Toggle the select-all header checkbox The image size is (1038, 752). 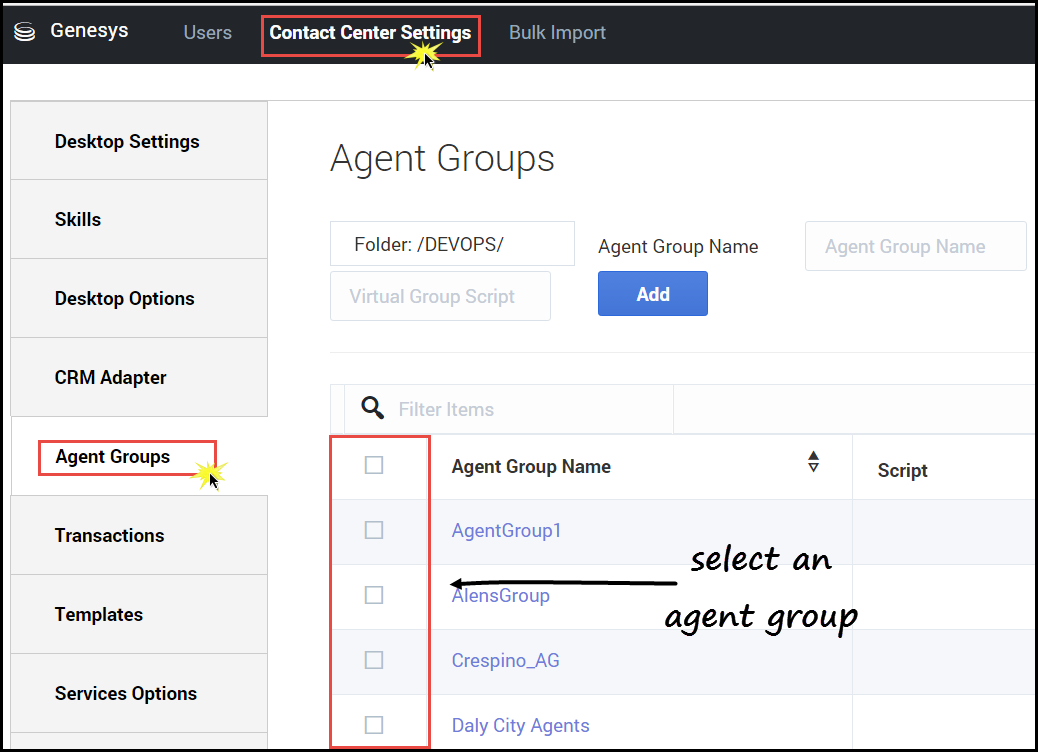tap(374, 465)
